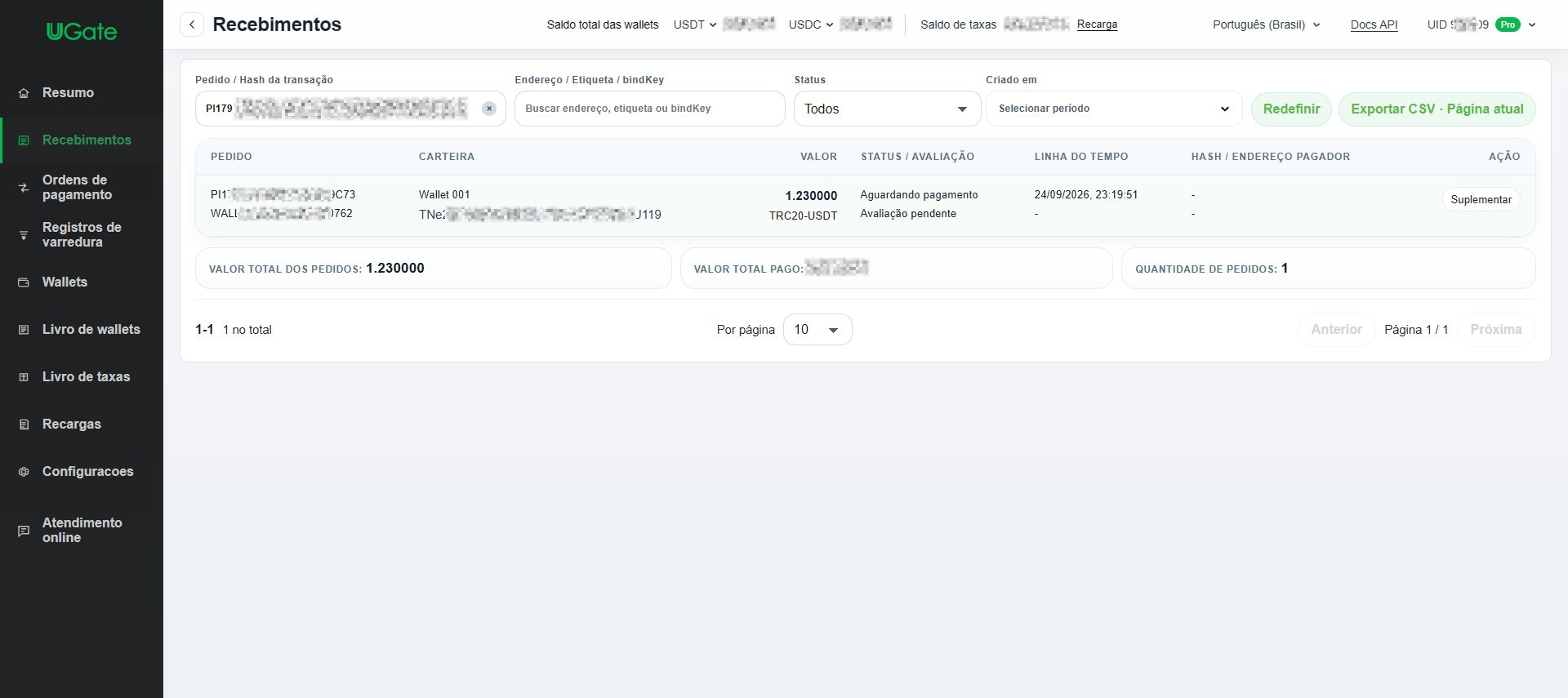Open the Português (Brasil) language selector
This screenshot has width=1568, height=698.
[x=1267, y=24]
